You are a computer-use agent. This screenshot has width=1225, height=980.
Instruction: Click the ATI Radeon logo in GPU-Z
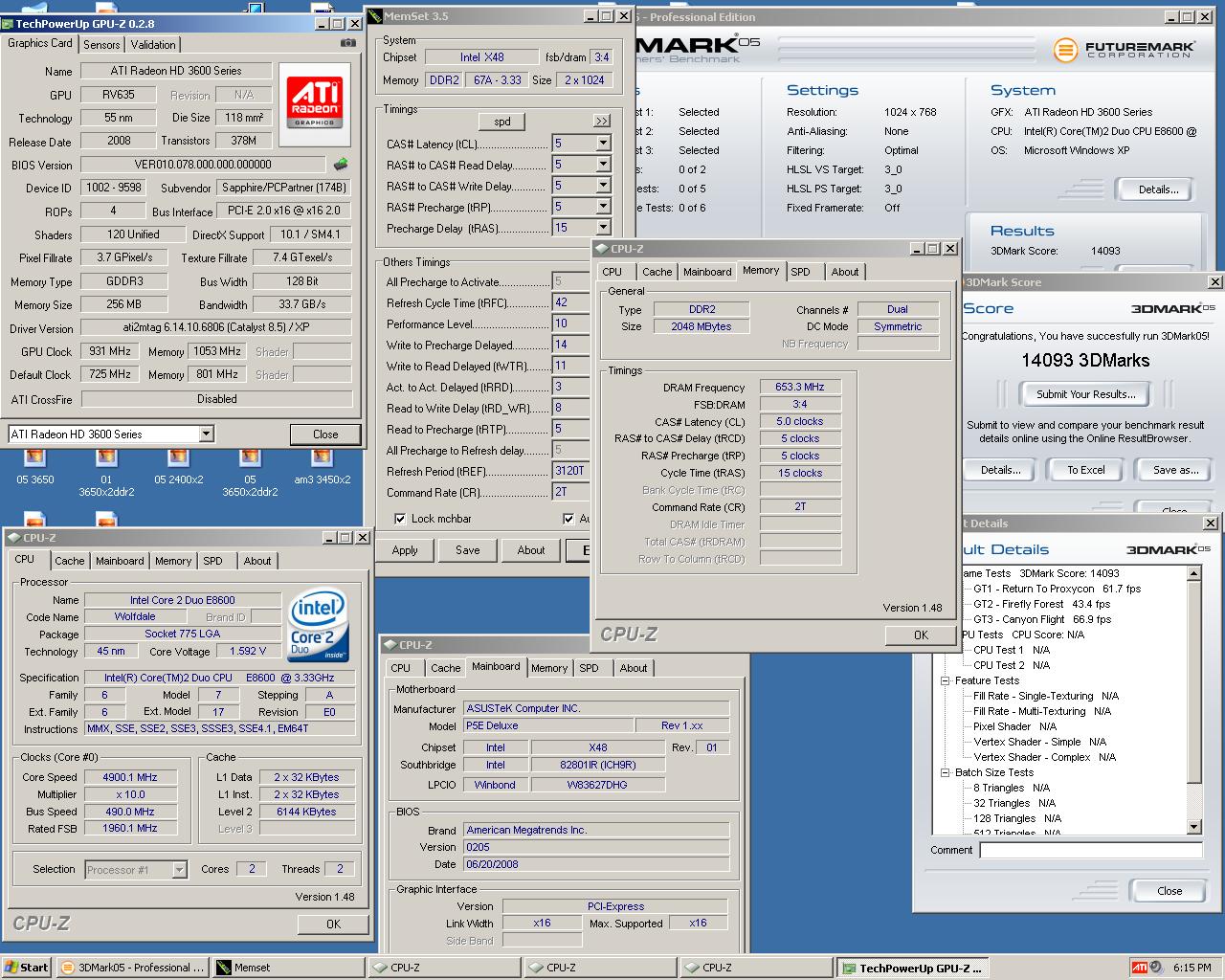(x=315, y=102)
